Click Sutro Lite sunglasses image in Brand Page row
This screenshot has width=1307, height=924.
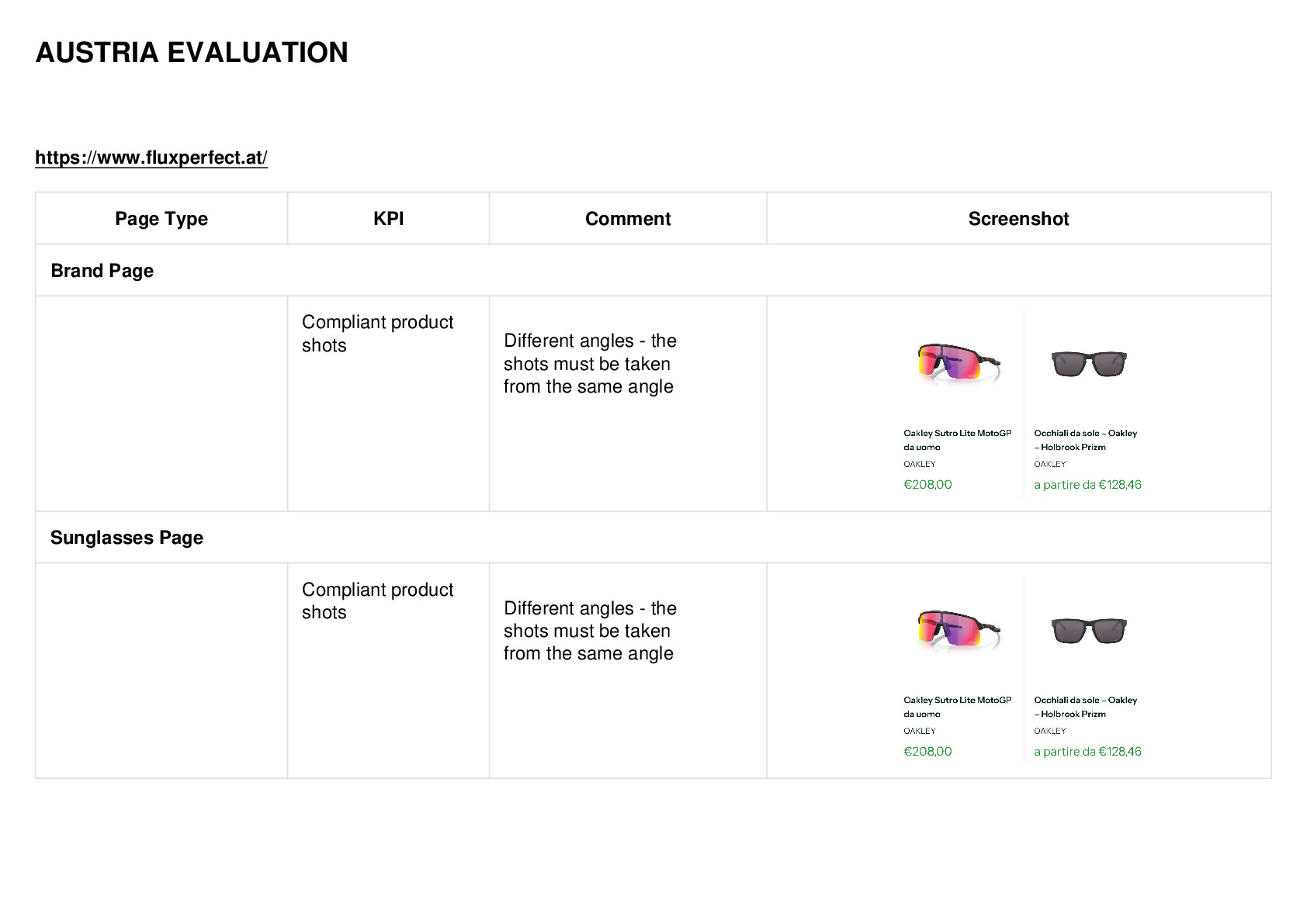coord(959,363)
